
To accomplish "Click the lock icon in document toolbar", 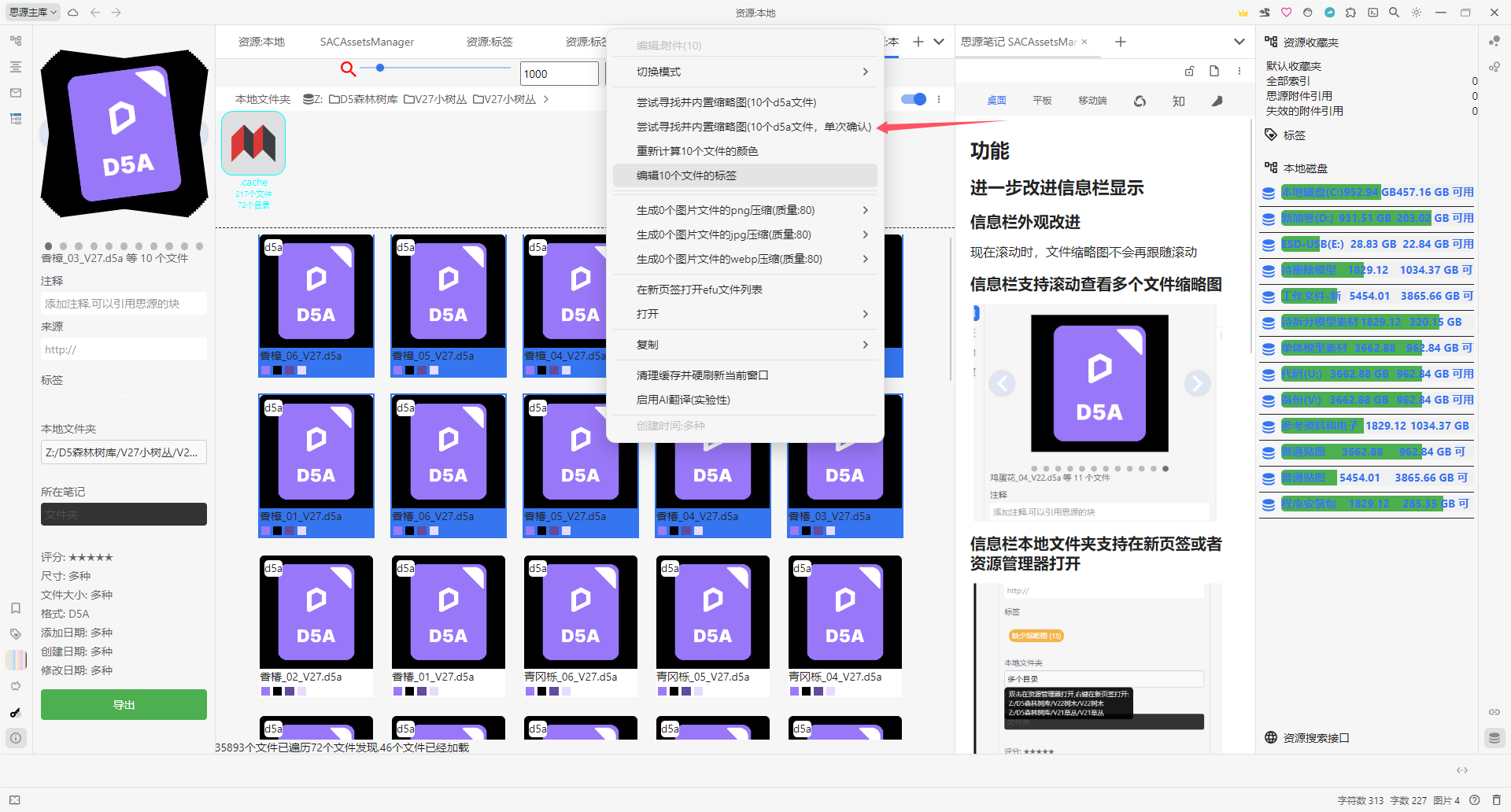I will click(x=1189, y=72).
